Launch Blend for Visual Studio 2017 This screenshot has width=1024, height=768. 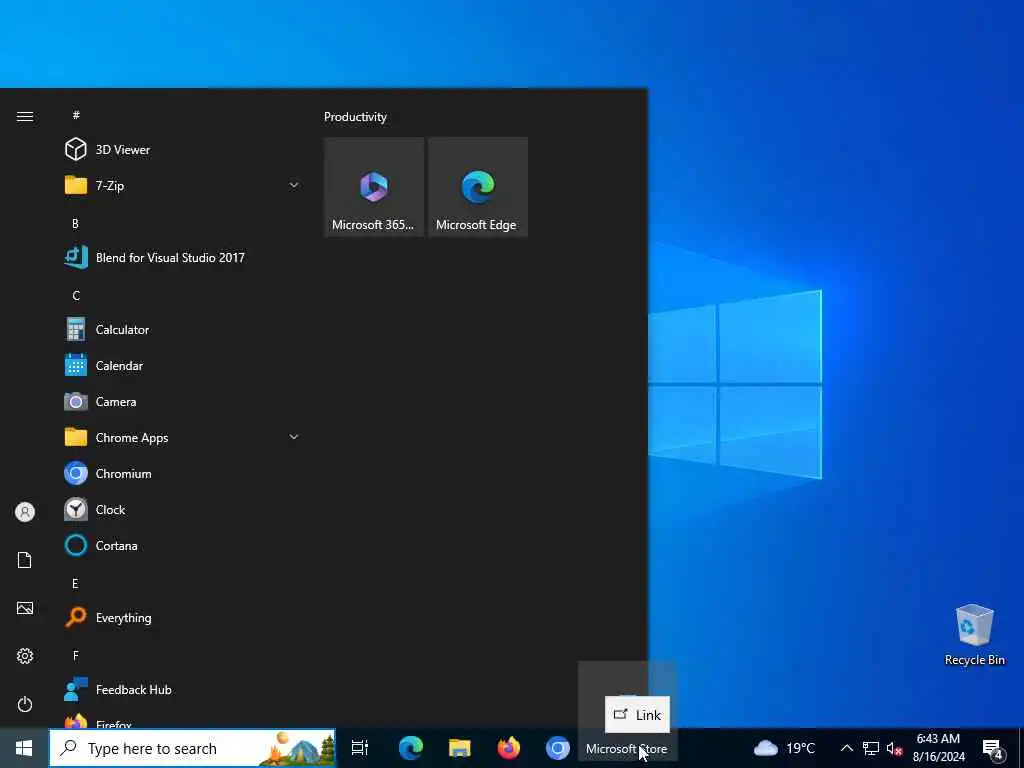coord(182,257)
